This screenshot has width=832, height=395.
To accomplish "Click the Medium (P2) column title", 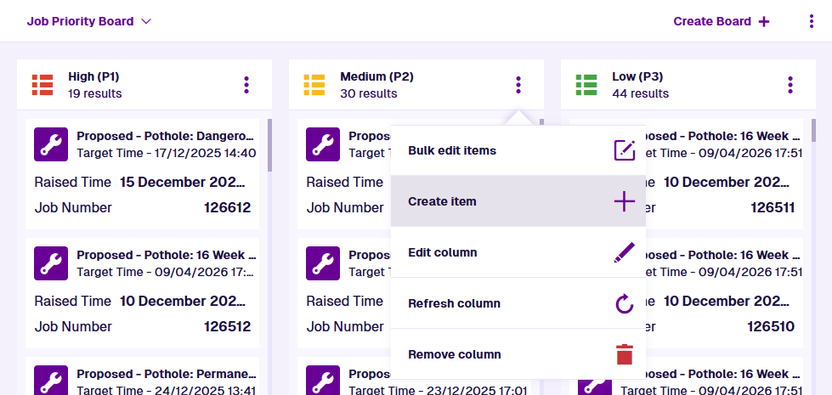I will point(377,76).
